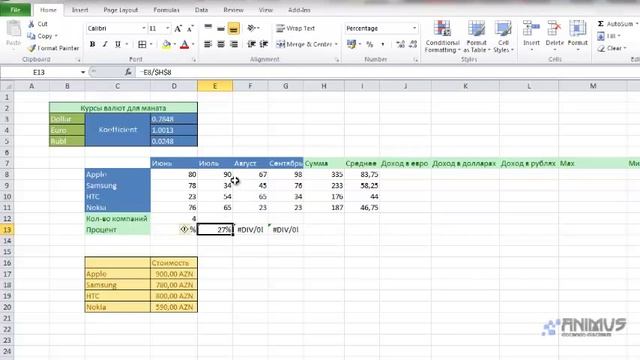Increase font size with Grow Font
The image size is (640, 360).
(x=178, y=29)
